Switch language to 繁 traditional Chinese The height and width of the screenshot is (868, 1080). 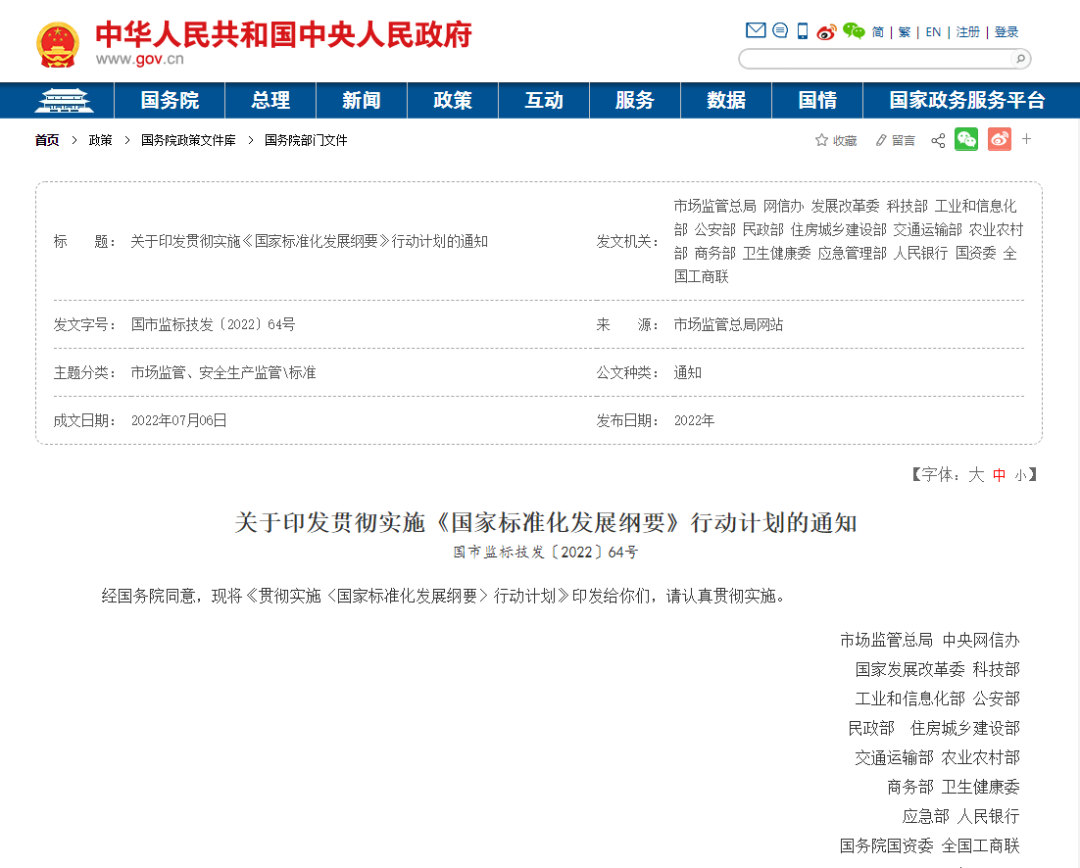pos(903,31)
